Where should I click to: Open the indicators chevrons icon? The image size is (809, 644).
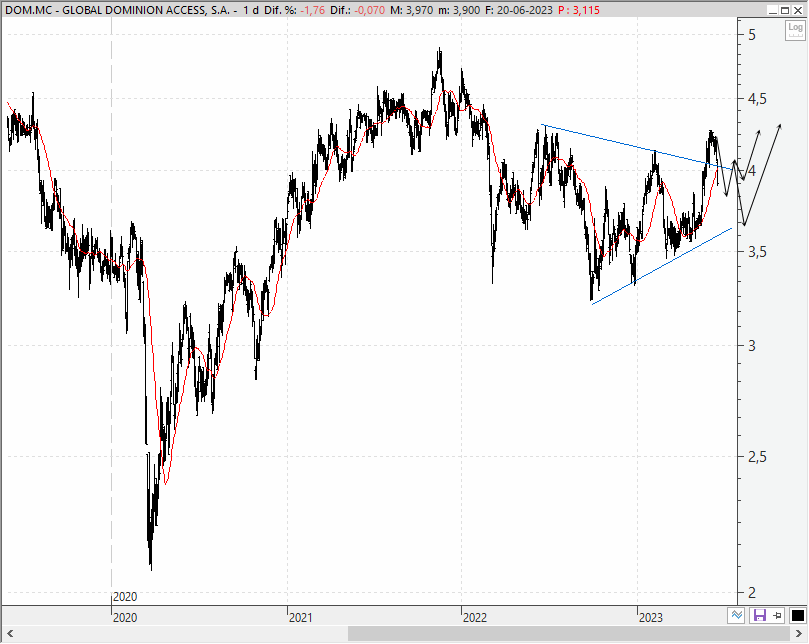pos(736,615)
